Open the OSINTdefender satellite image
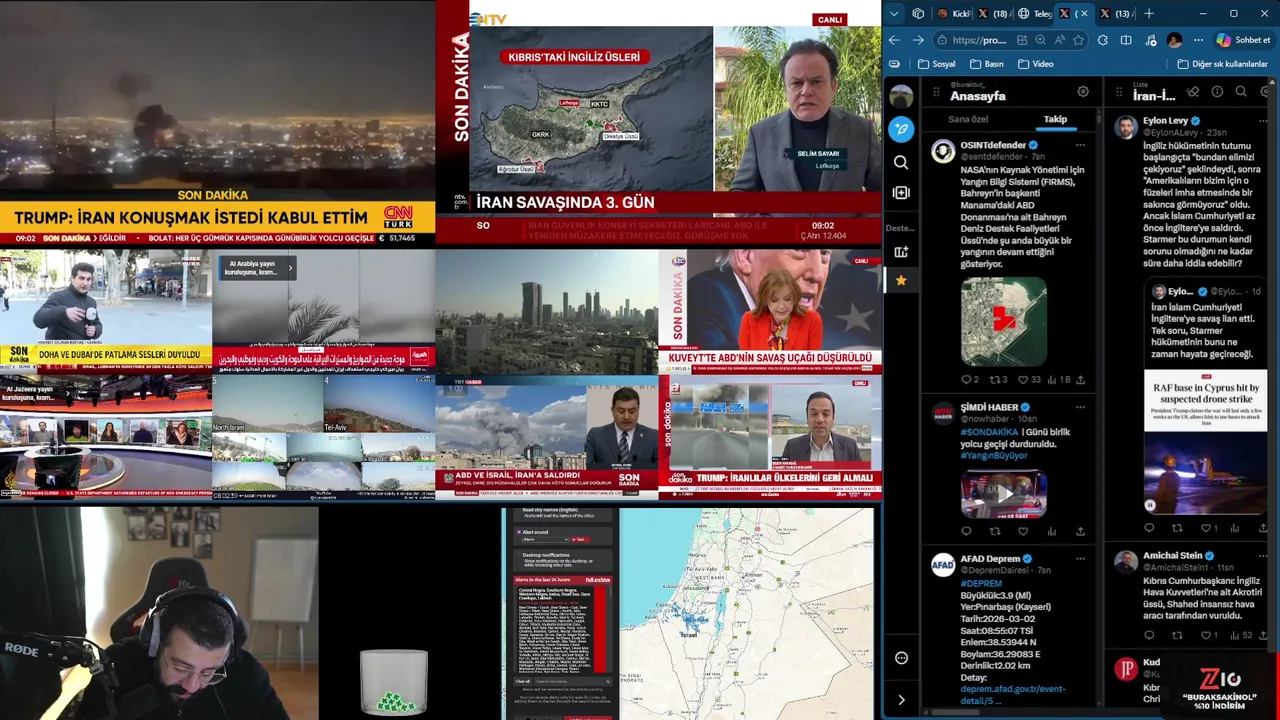Viewport: 1280px width, 720px height. point(1003,322)
